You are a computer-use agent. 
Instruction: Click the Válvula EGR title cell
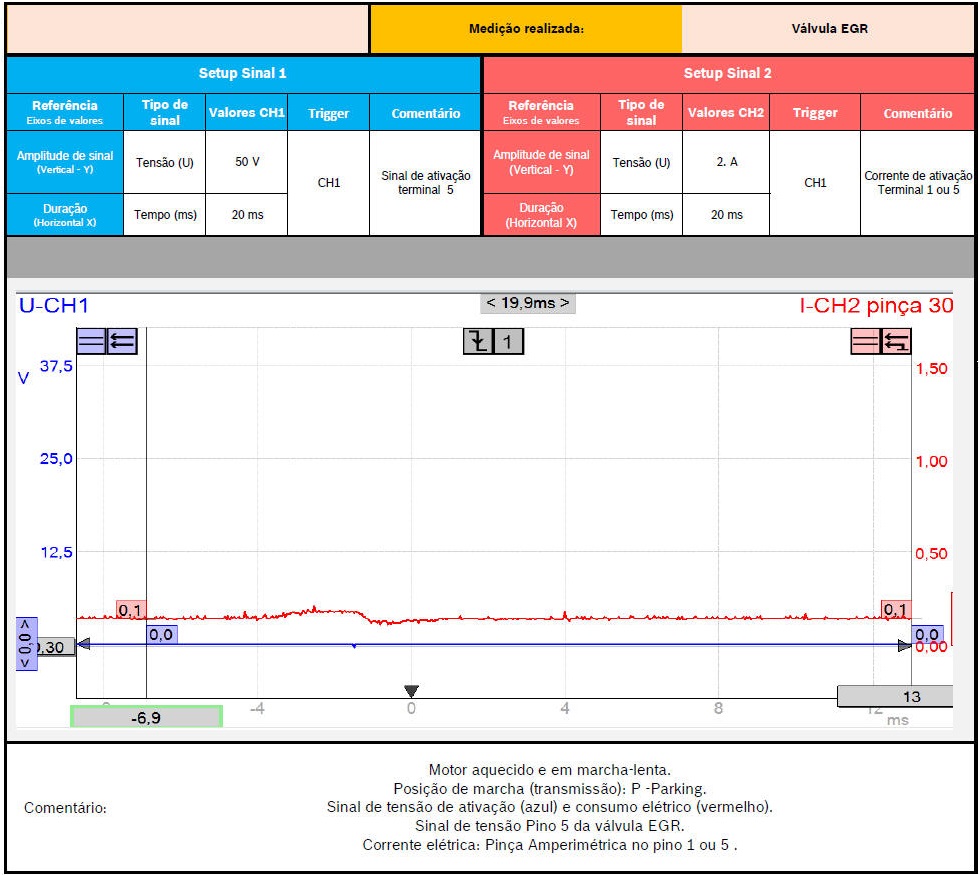click(x=829, y=29)
